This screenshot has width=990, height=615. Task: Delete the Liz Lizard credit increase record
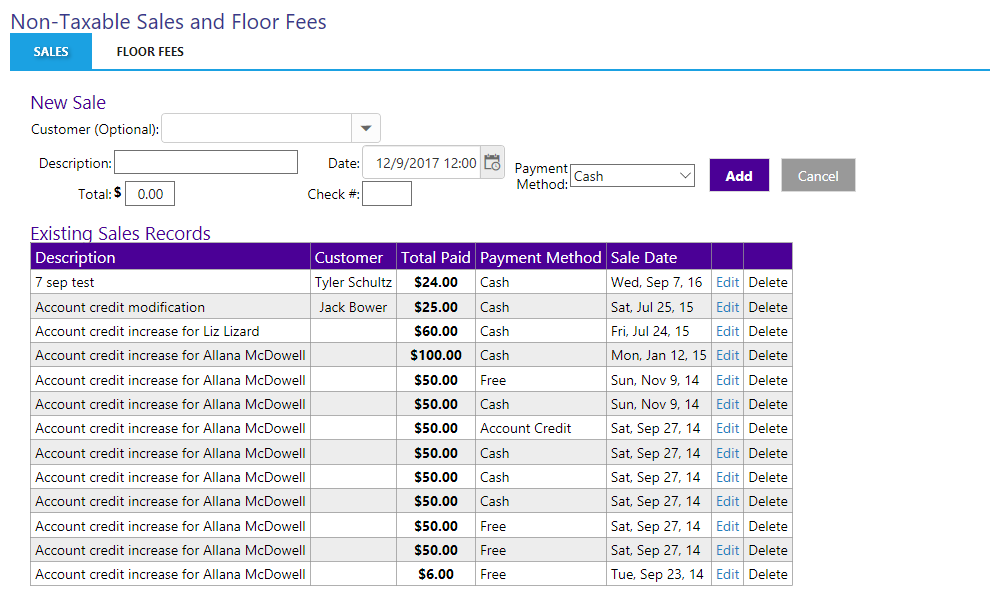(x=768, y=331)
